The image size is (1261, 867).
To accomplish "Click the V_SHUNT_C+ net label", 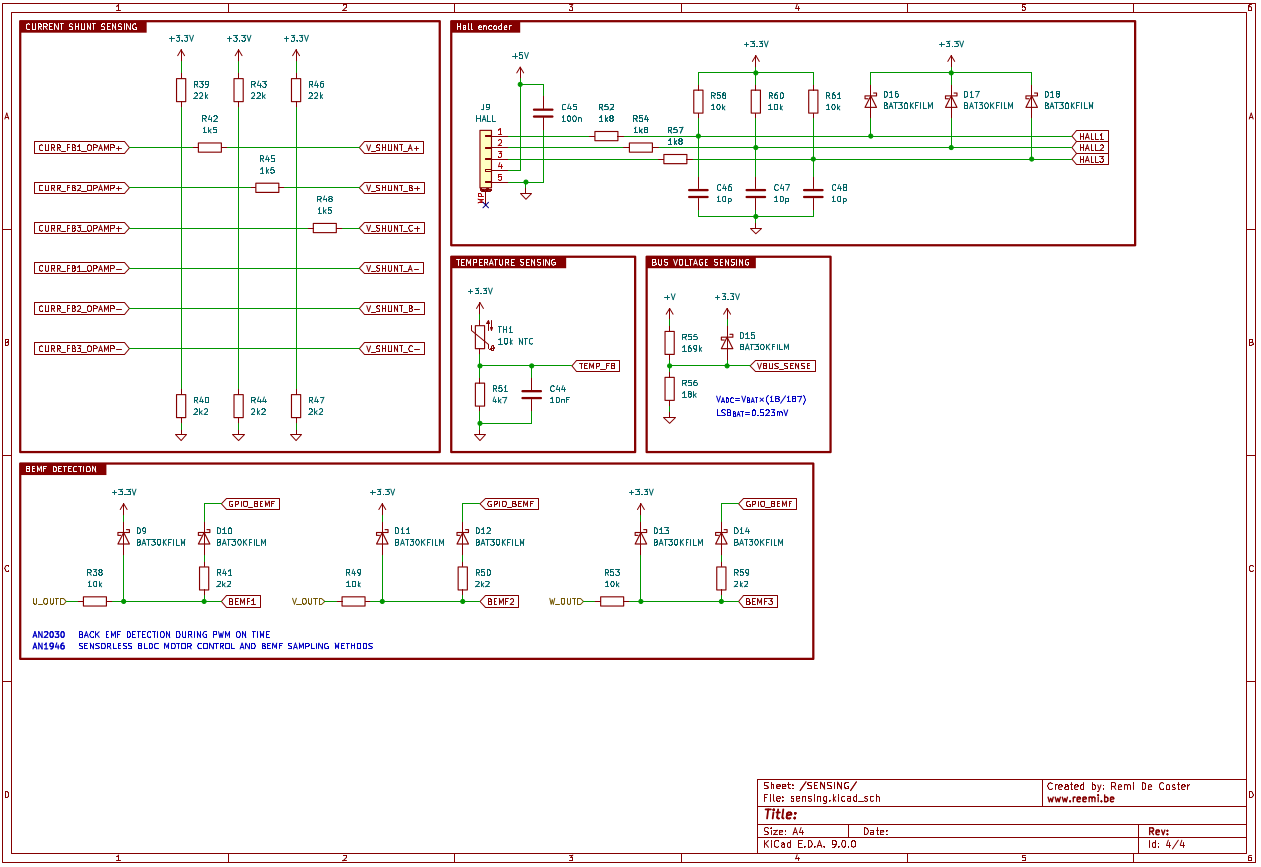I will pos(391,228).
